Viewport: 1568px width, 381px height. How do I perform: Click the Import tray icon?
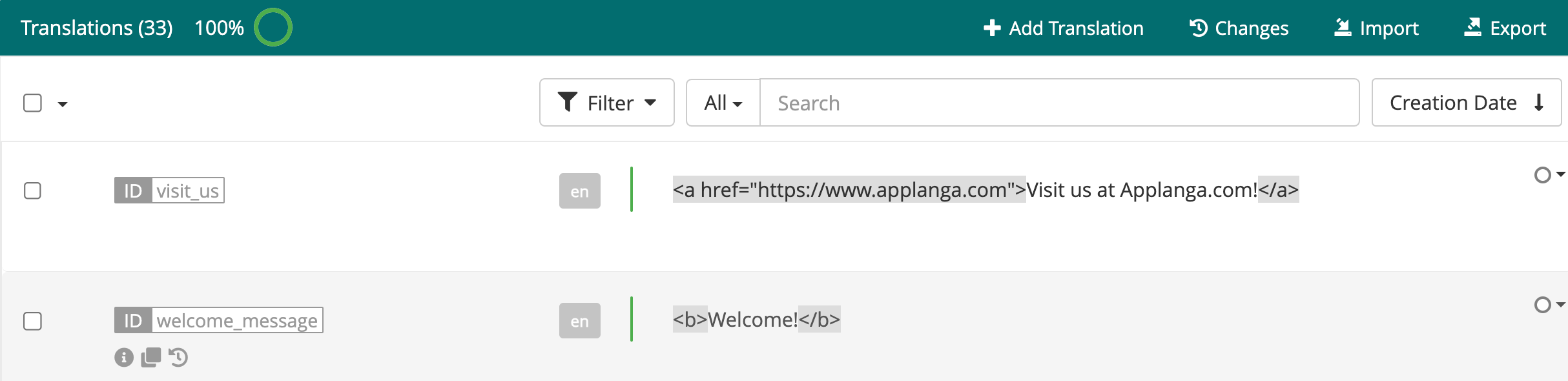pyautogui.click(x=1343, y=28)
